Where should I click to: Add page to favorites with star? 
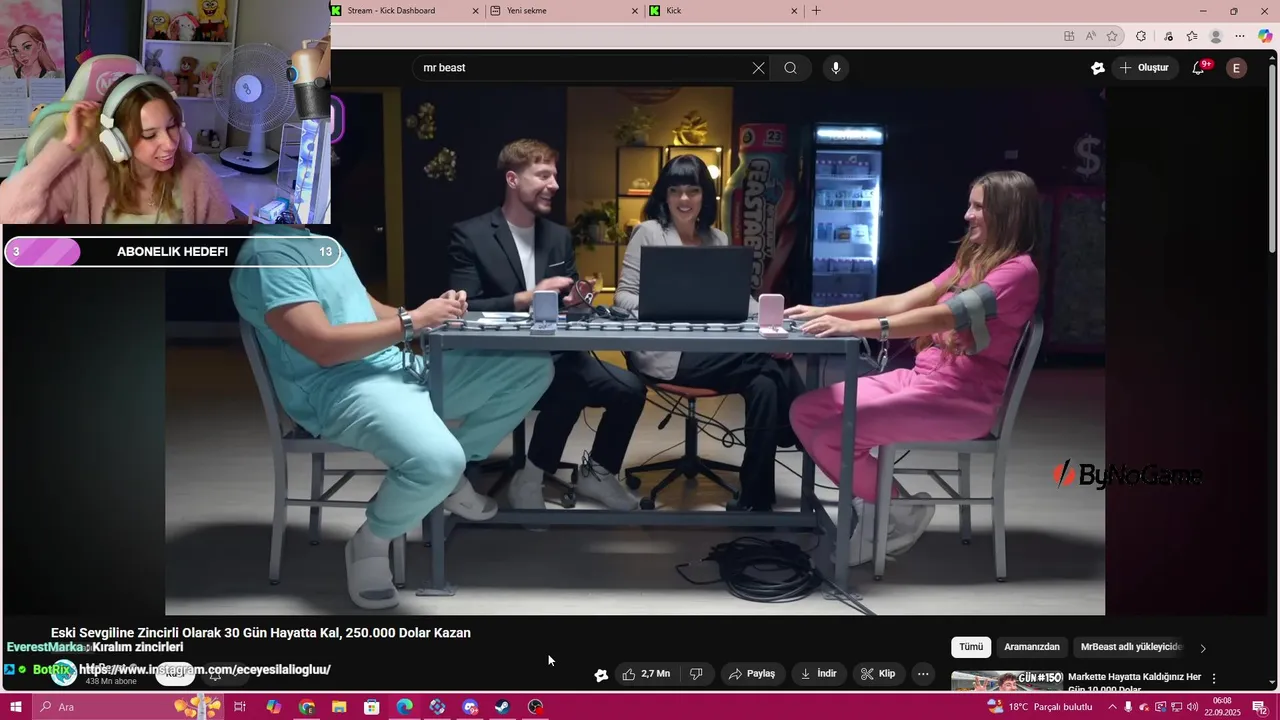click(x=1112, y=36)
